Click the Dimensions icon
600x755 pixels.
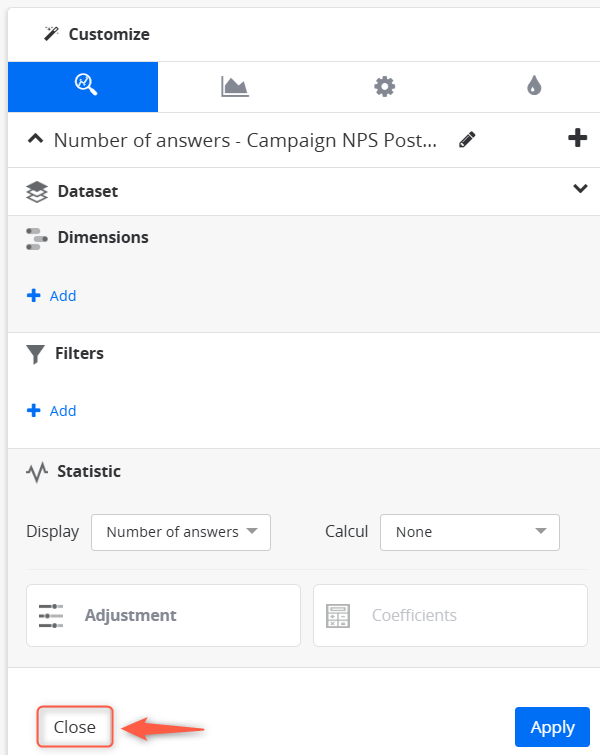pos(37,239)
